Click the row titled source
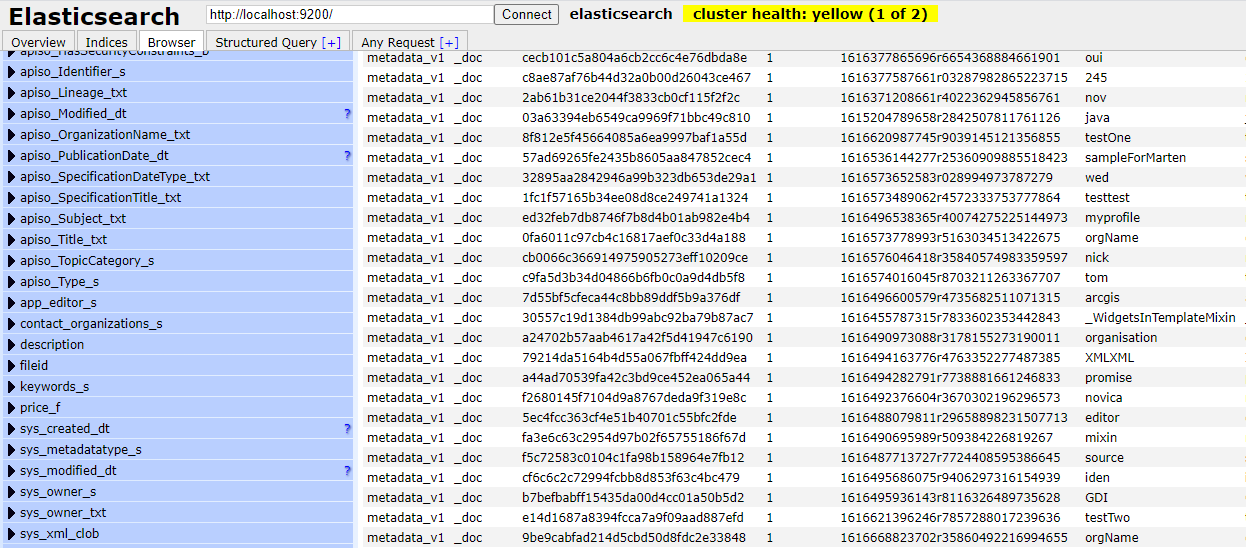This screenshot has width=1246, height=548. tap(803, 458)
